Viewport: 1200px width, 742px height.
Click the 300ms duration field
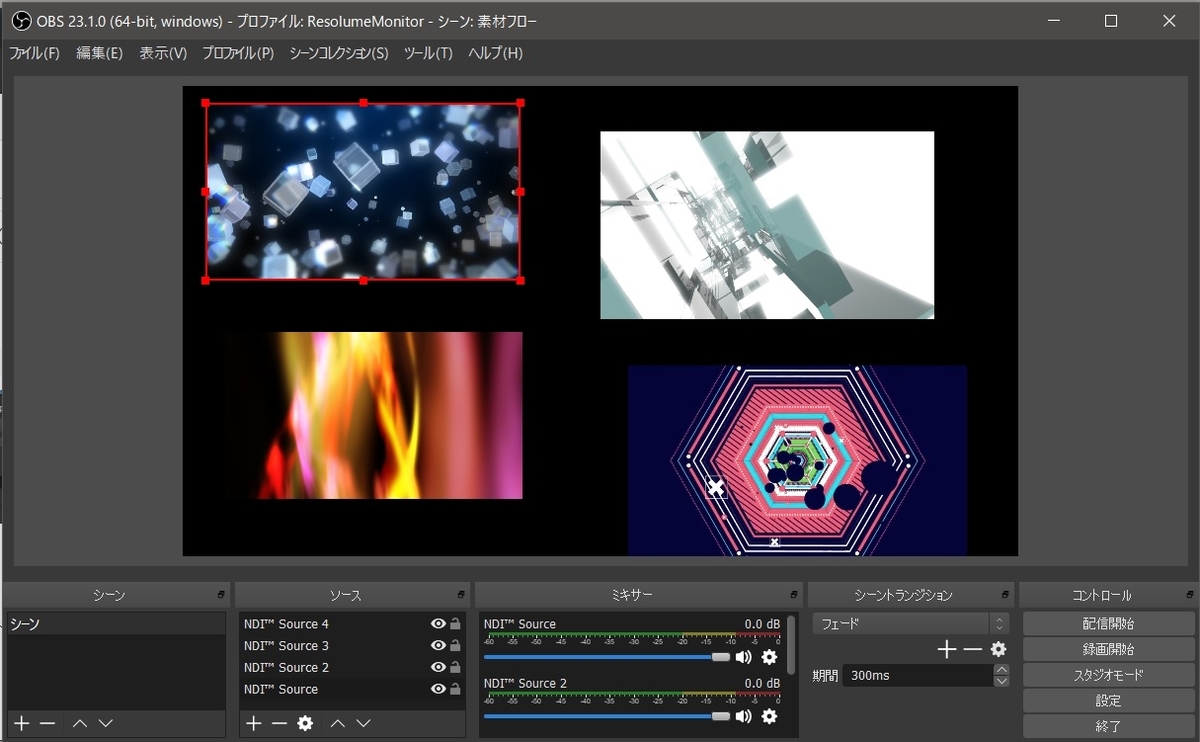tap(917, 676)
